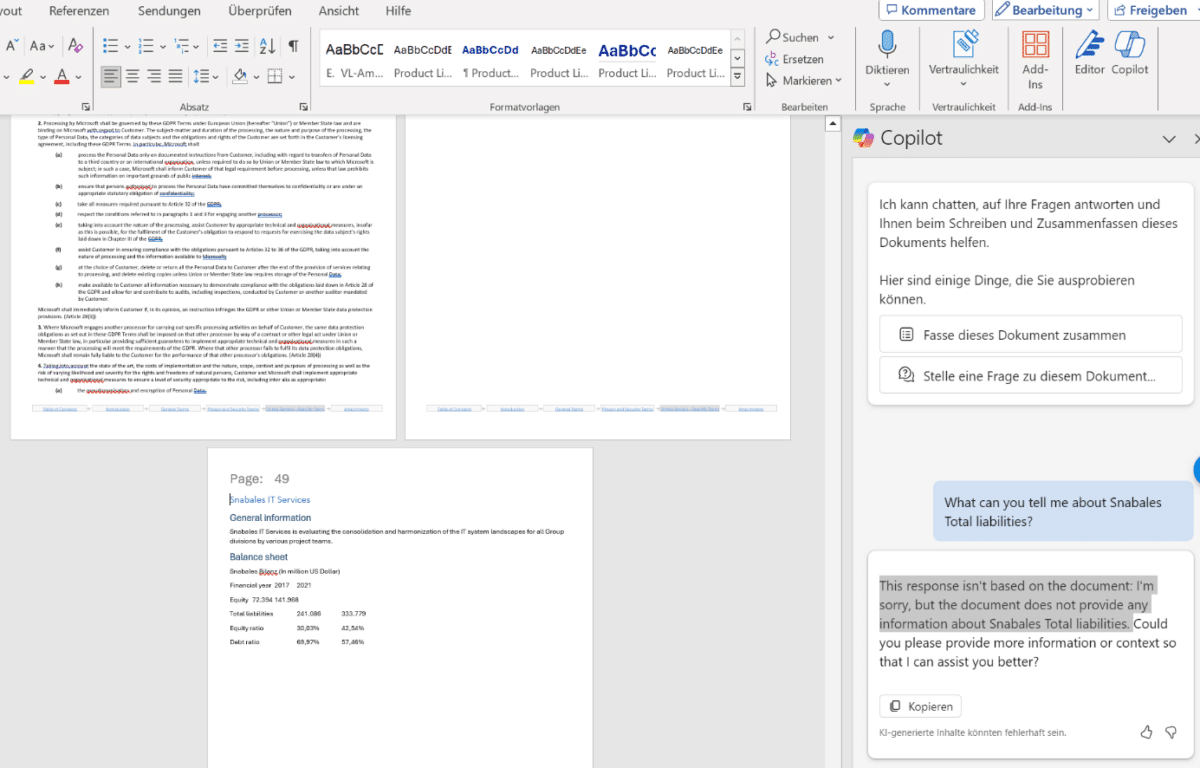This screenshot has height=768, width=1200.
Task: Click "Stelle eine Frage zu diesem Dokument" suggestion
Action: 1030,375
